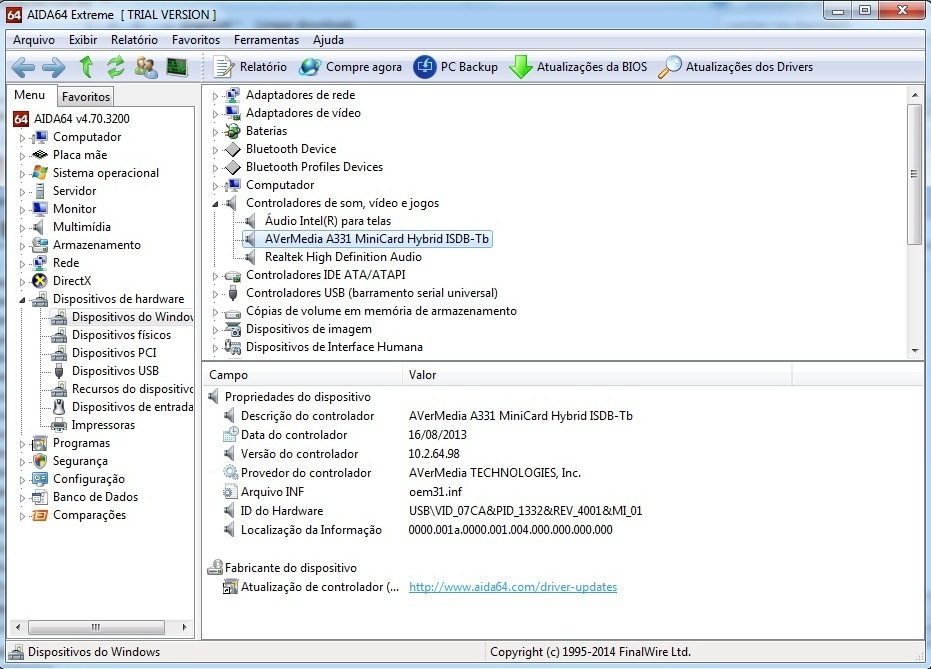Image resolution: width=931 pixels, height=669 pixels.
Task: Open the Arquivo menu
Action: click(34, 40)
